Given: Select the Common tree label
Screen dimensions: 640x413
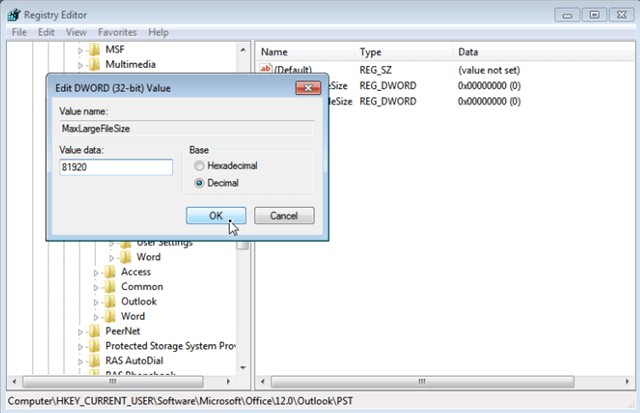Looking at the screenshot, I should (x=142, y=287).
